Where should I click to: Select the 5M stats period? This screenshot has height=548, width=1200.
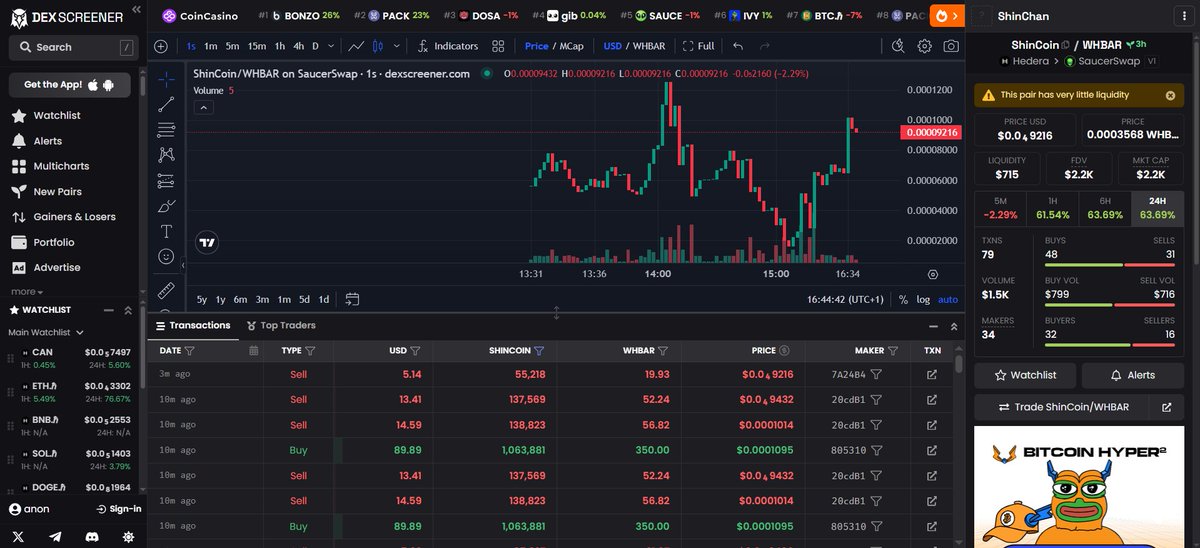pos(1000,208)
